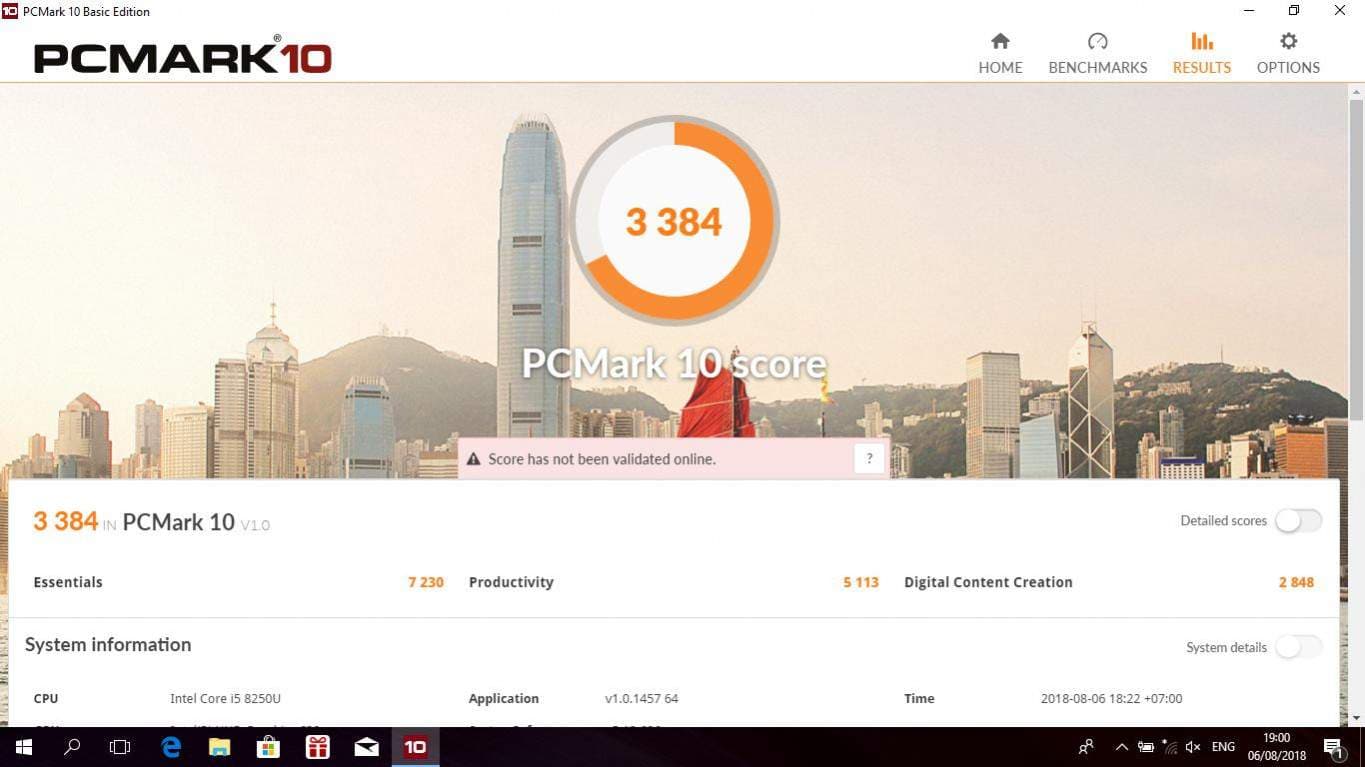Image resolution: width=1365 pixels, height=767 pixels.
Task: Click the PCMark 10 title bar icon
Action: [x=10, y=11]
